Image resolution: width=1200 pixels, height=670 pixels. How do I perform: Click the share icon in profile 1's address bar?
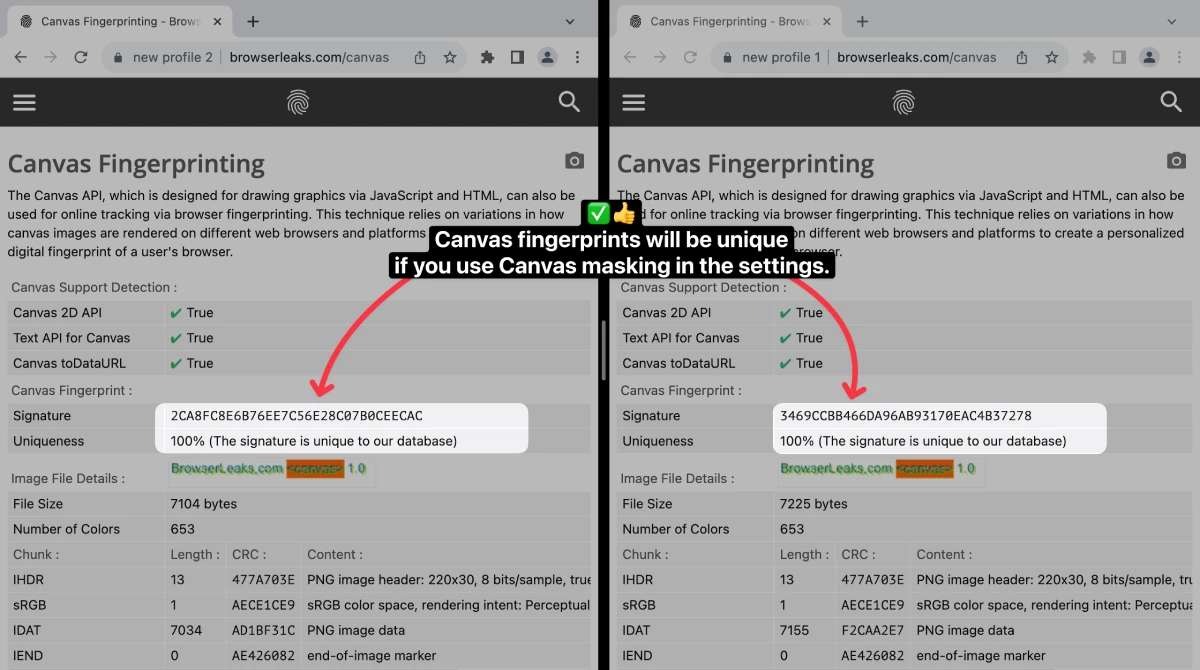[x=1020, y=57]
